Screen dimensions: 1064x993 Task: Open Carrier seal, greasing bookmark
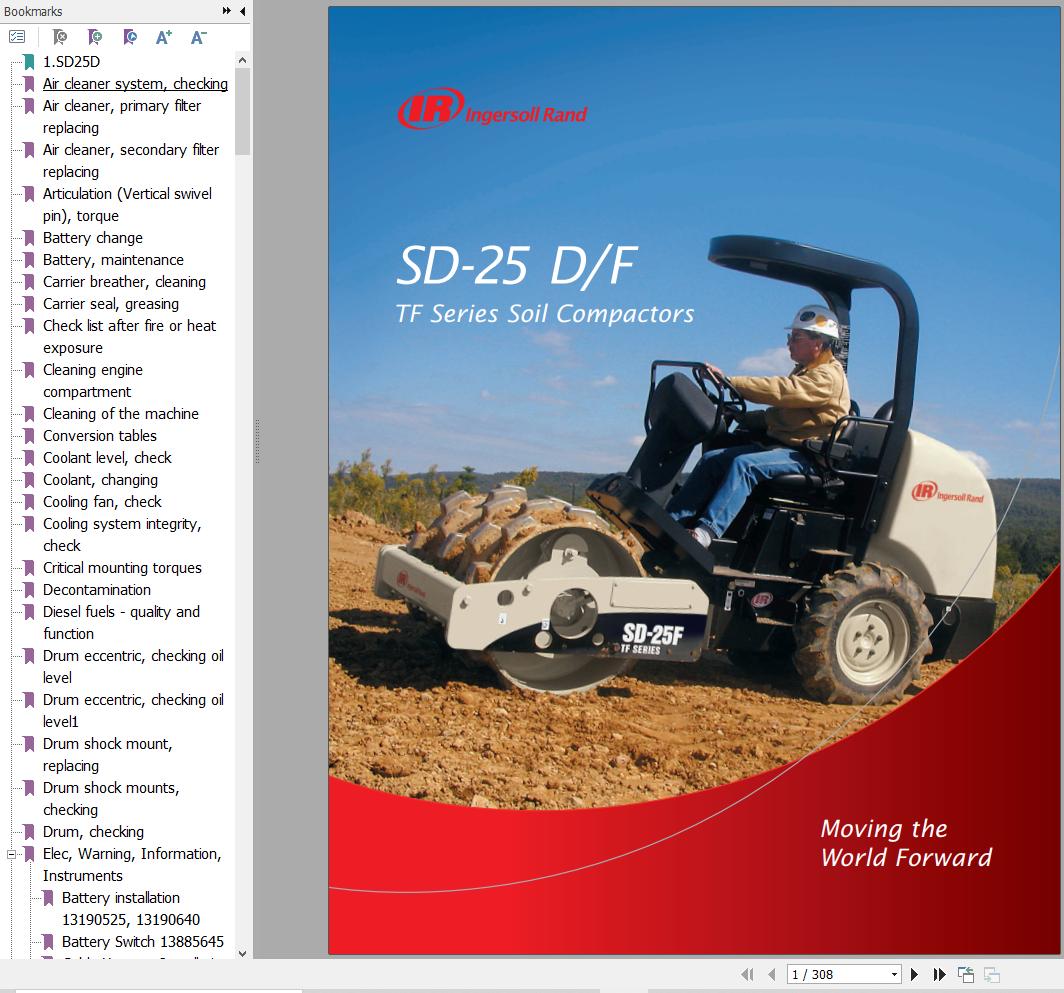[x=111, y=304]
